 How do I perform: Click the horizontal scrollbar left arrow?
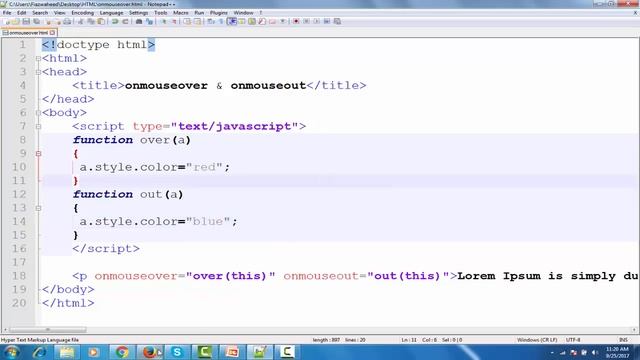(x=5, y=329)
